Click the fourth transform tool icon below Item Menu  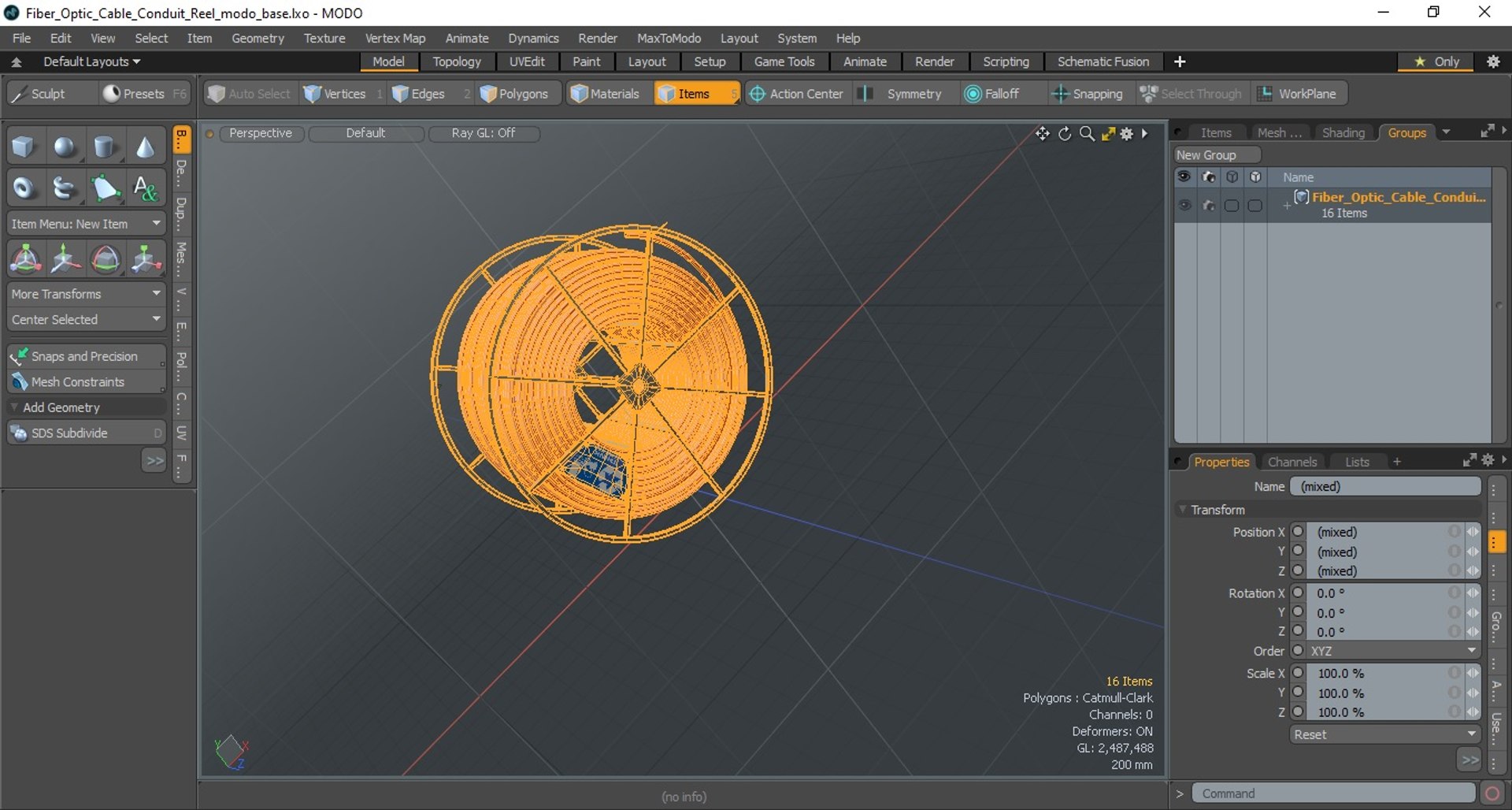coord(146,258)
